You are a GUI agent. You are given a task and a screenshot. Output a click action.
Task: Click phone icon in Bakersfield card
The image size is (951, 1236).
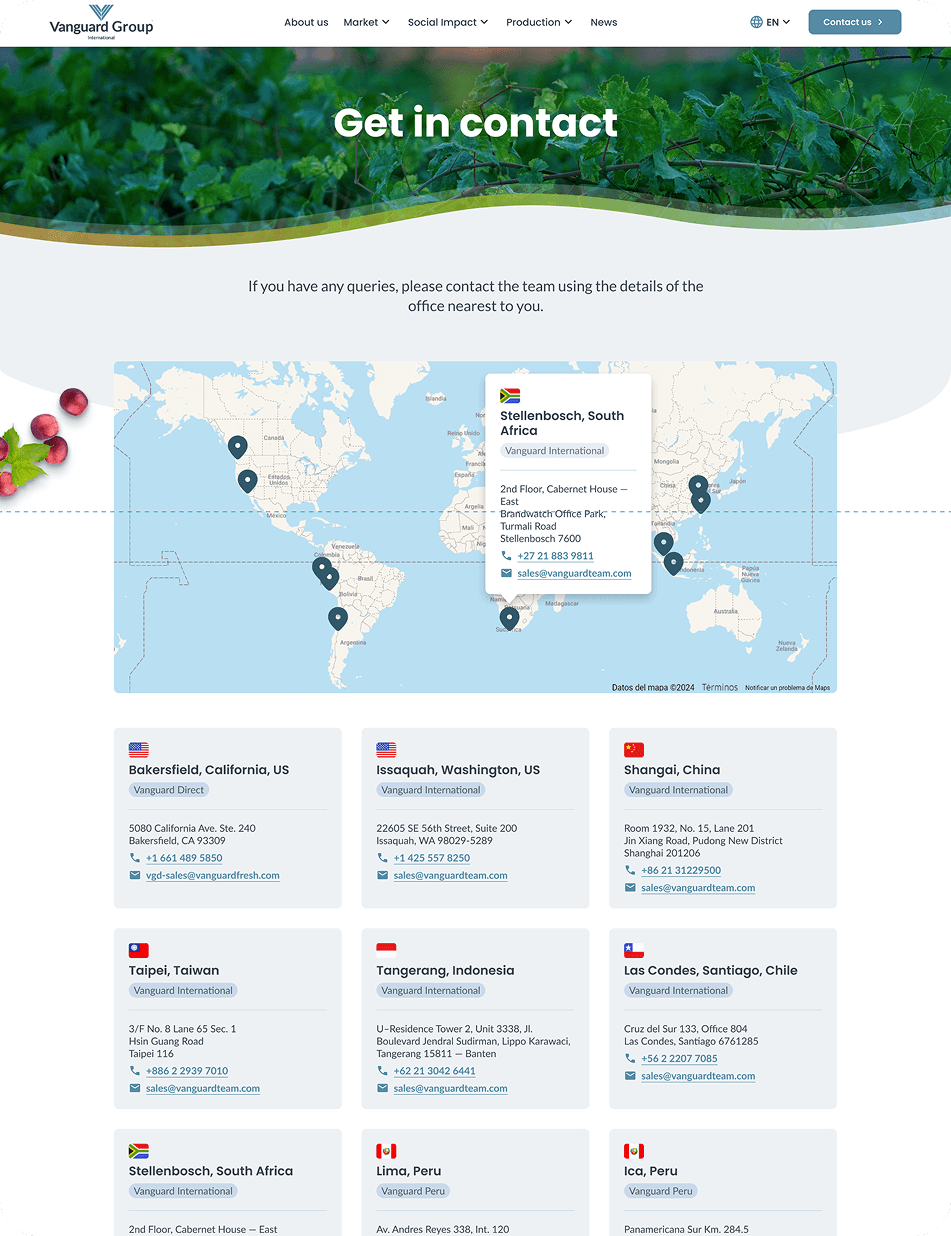pos(135,858)
